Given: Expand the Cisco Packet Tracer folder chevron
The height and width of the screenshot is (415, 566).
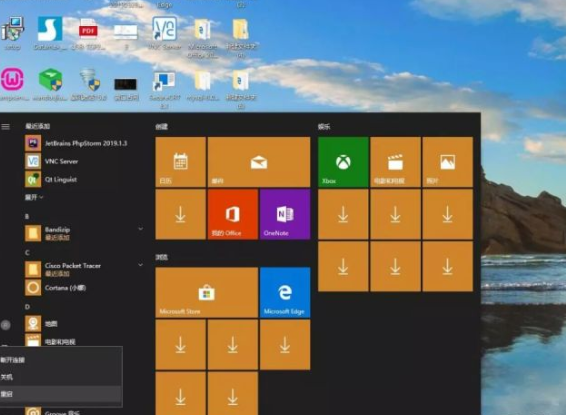Looking at the screenshot, I should coord(140,265).
